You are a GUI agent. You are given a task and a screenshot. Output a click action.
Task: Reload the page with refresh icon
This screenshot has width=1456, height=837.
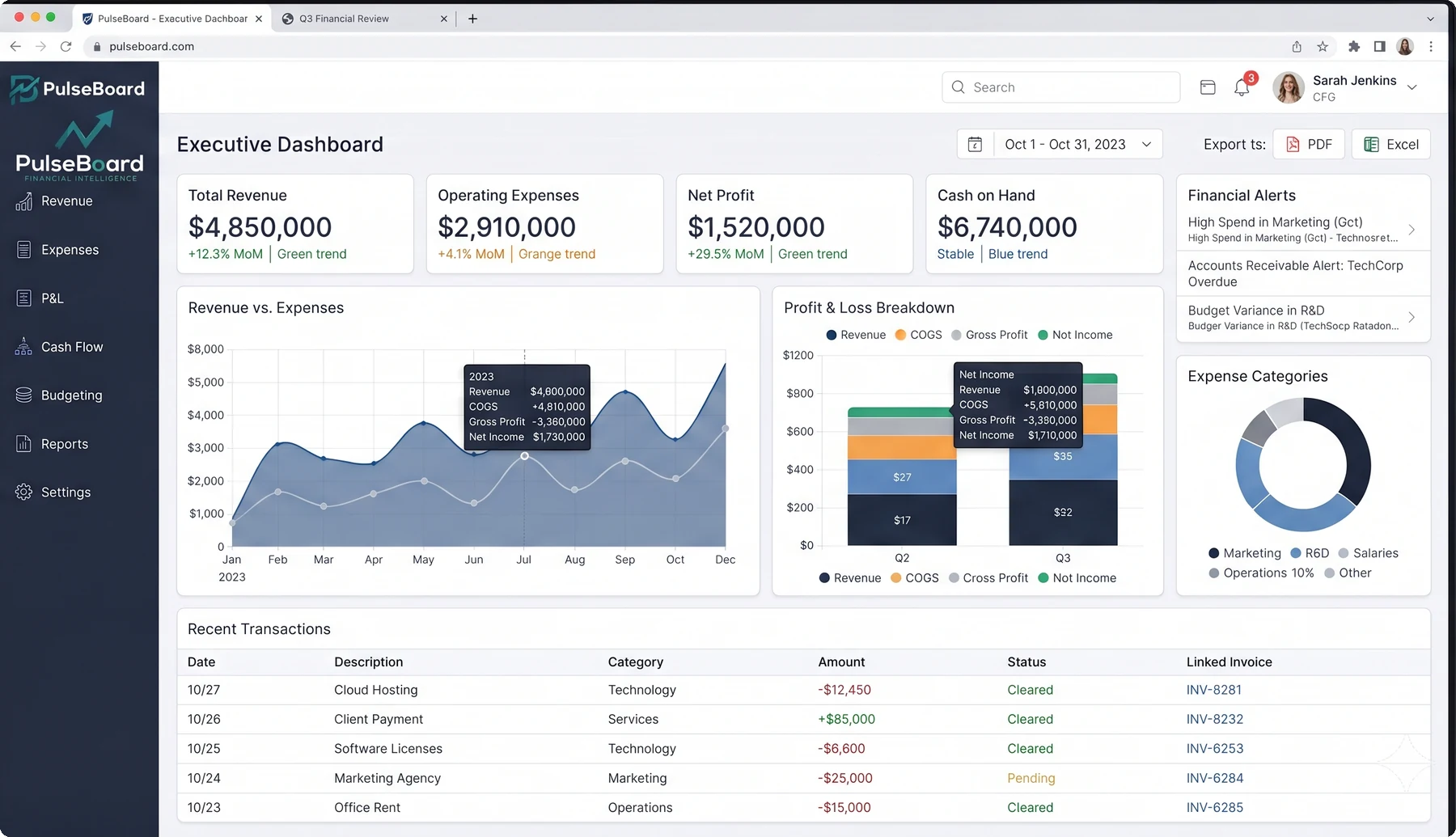click(66, 46)
